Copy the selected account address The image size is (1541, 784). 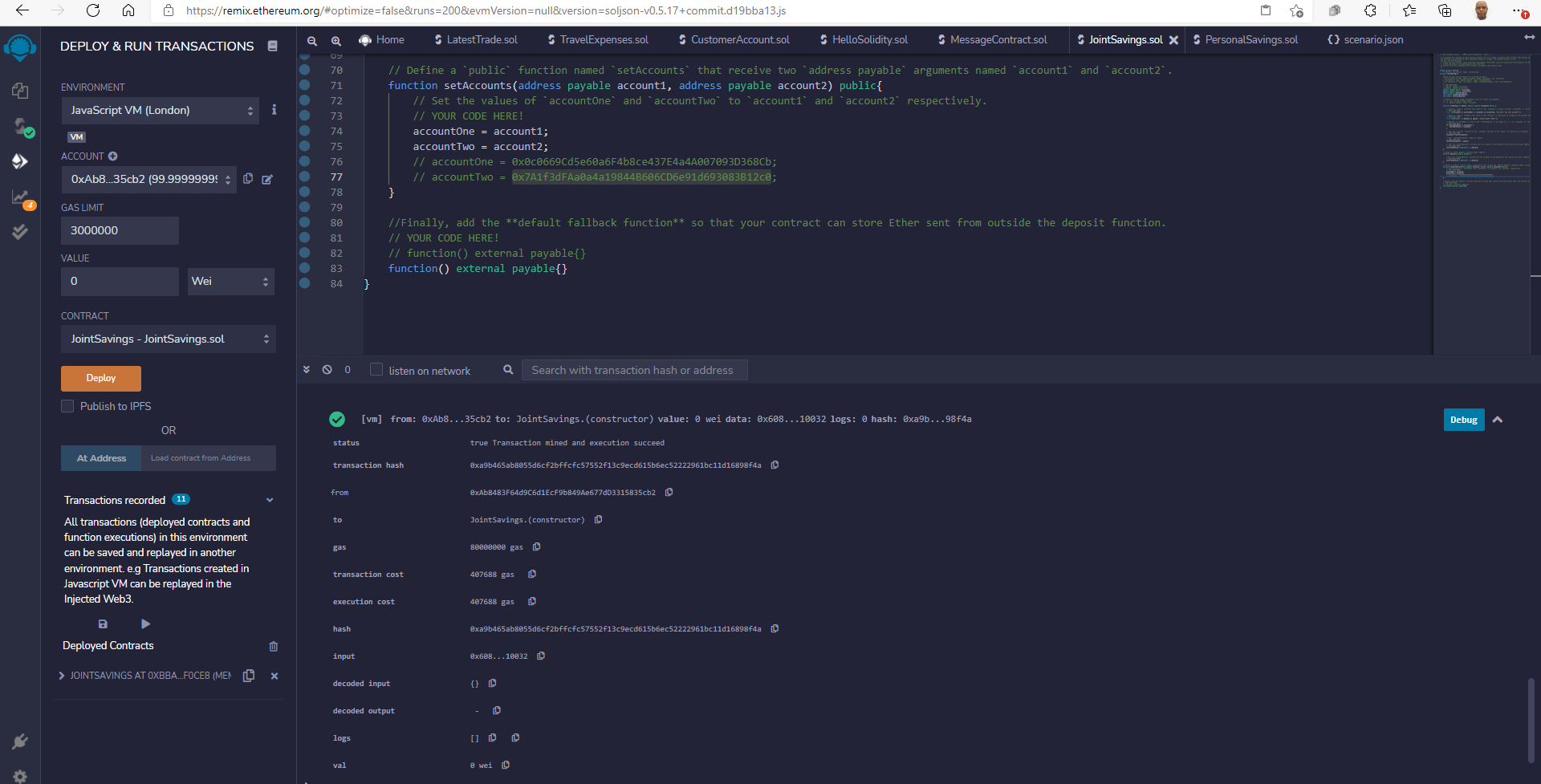tap(248, 179)
